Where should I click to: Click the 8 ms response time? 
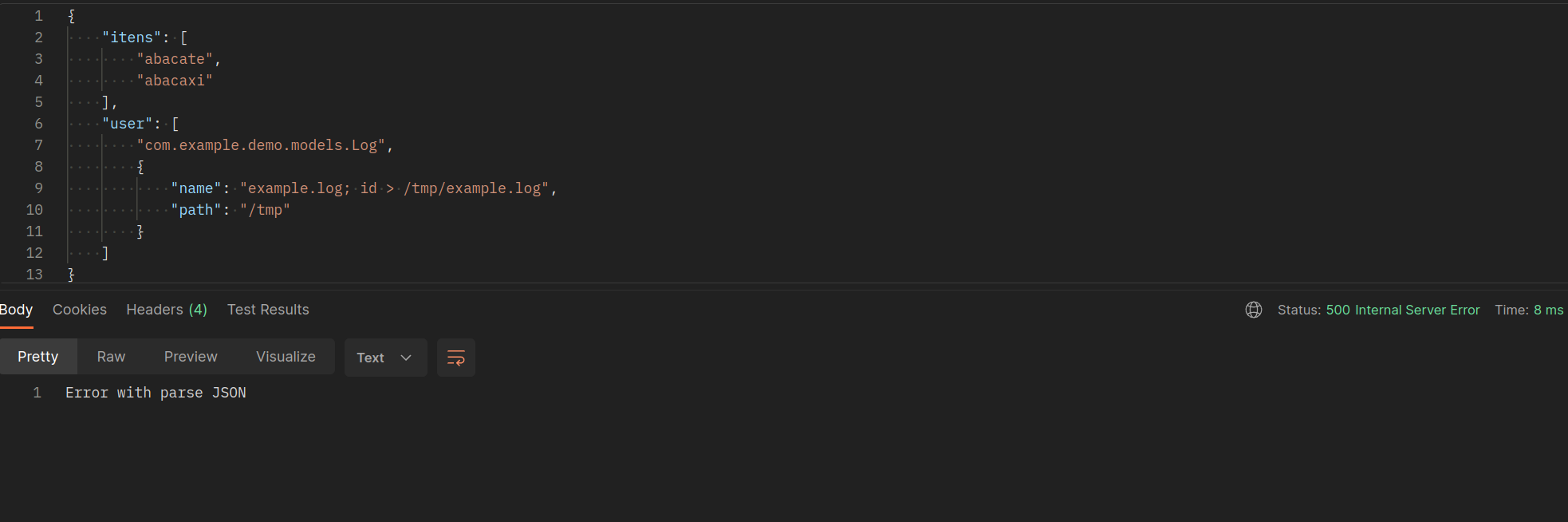coord(1548,310)
